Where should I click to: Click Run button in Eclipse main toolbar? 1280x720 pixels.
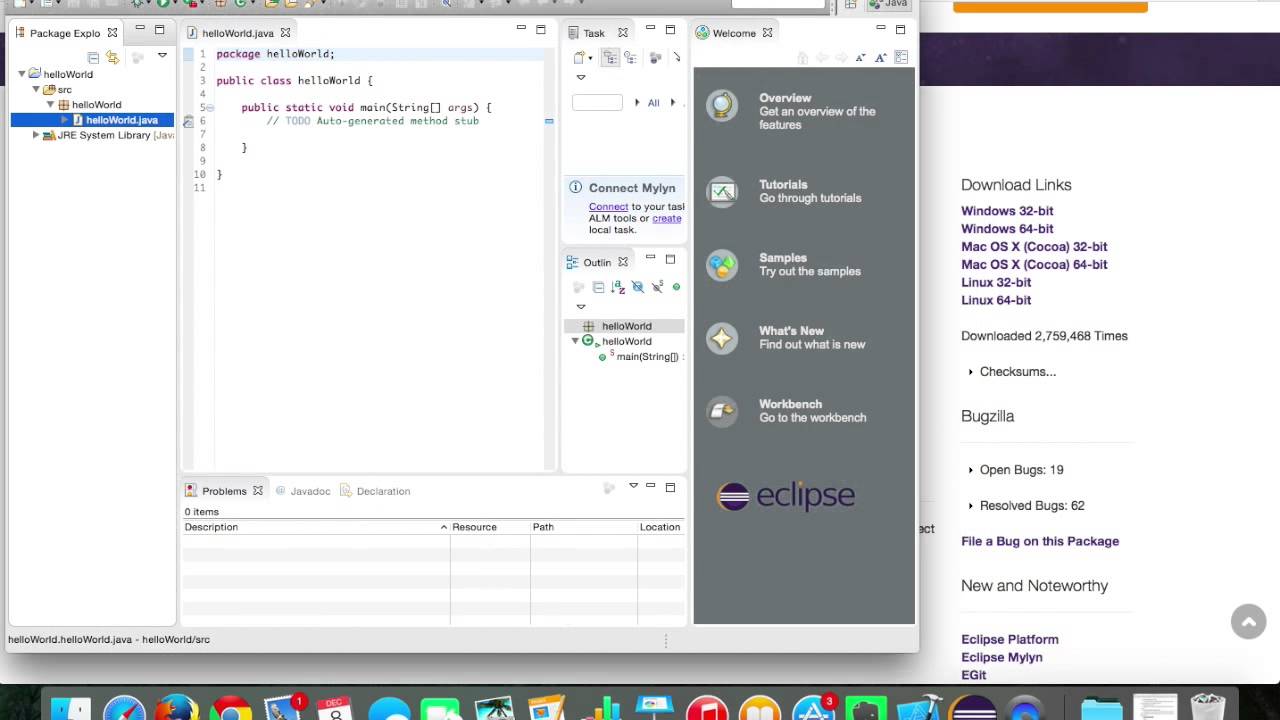coord(162,4)
